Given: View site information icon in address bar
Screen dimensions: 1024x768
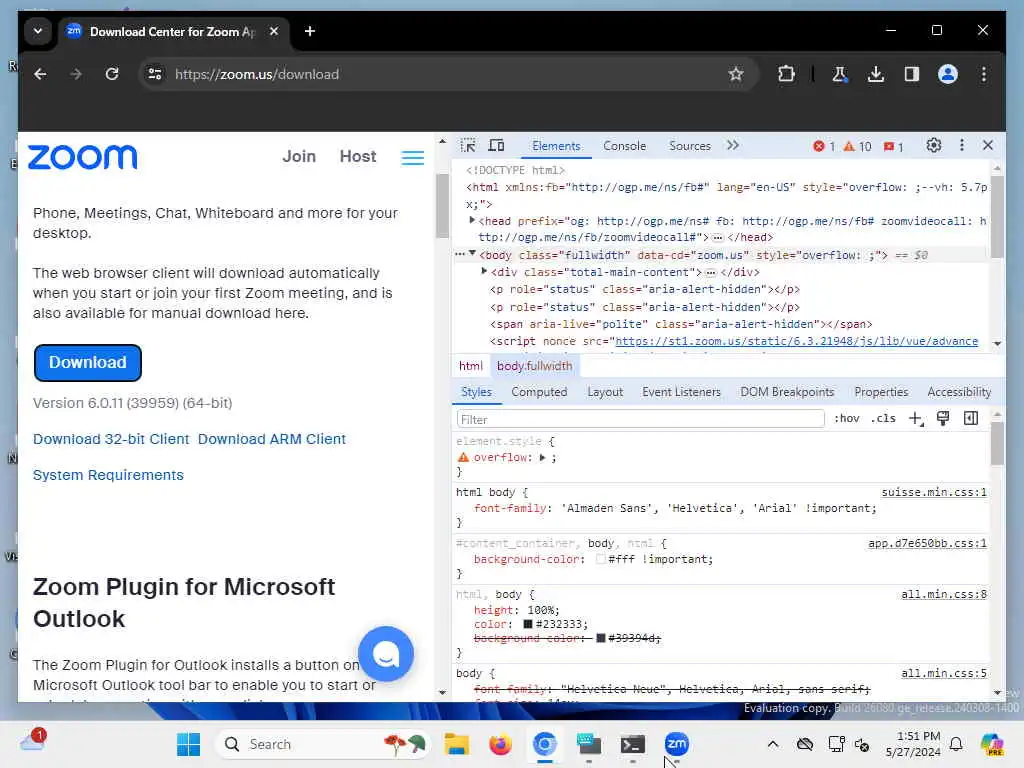Looking at the screenshot, I should point(155,74).
